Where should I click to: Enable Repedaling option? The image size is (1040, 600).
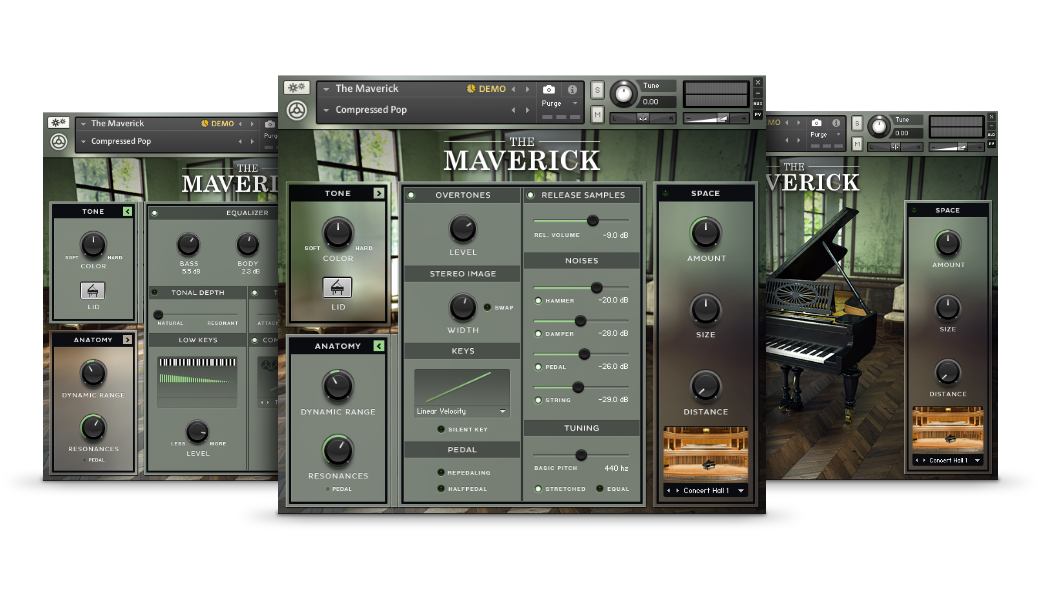point(440,473)
